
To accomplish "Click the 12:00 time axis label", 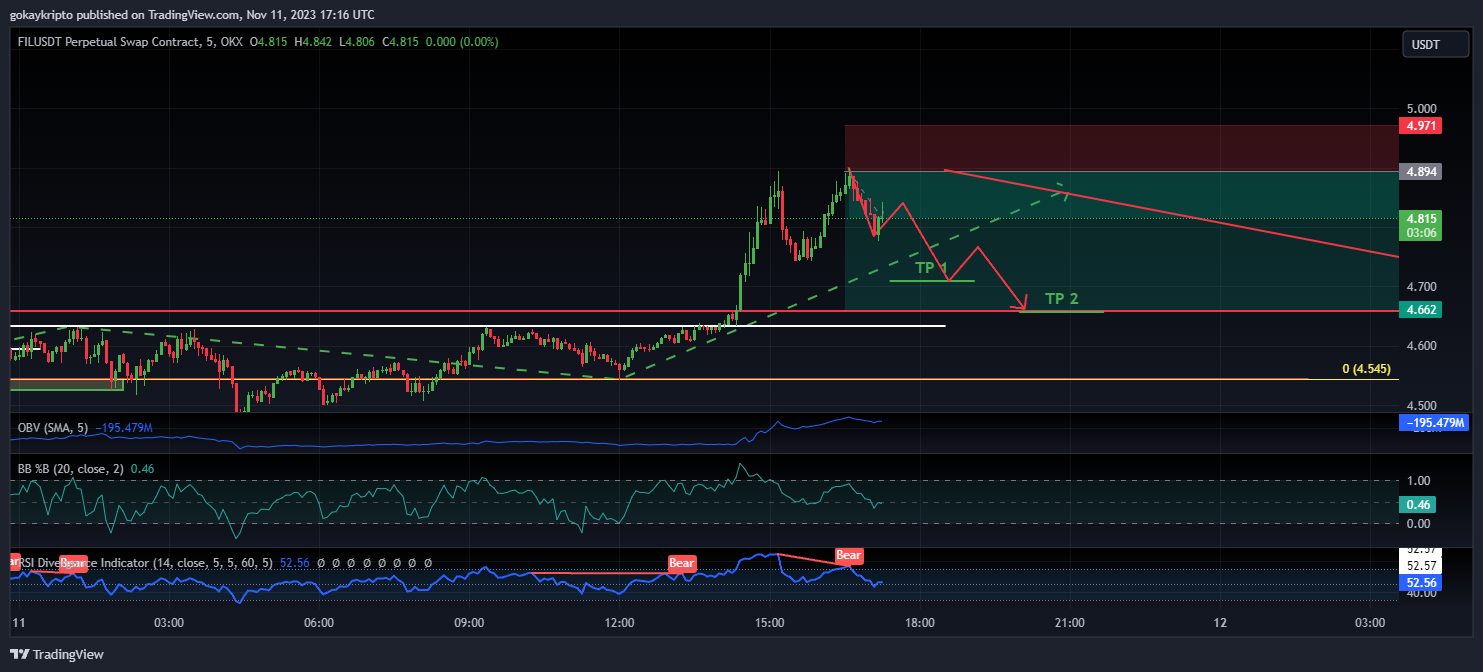I will click(620, 622).
